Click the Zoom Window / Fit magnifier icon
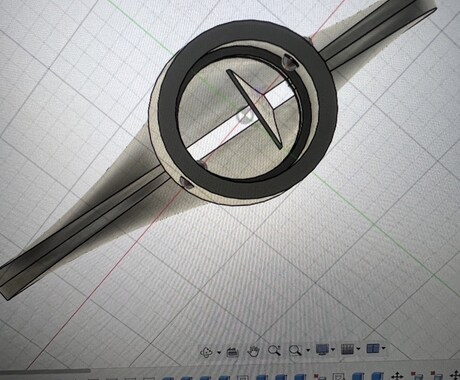The height and width of the screenshot is (380, 460). coord(295,350)
